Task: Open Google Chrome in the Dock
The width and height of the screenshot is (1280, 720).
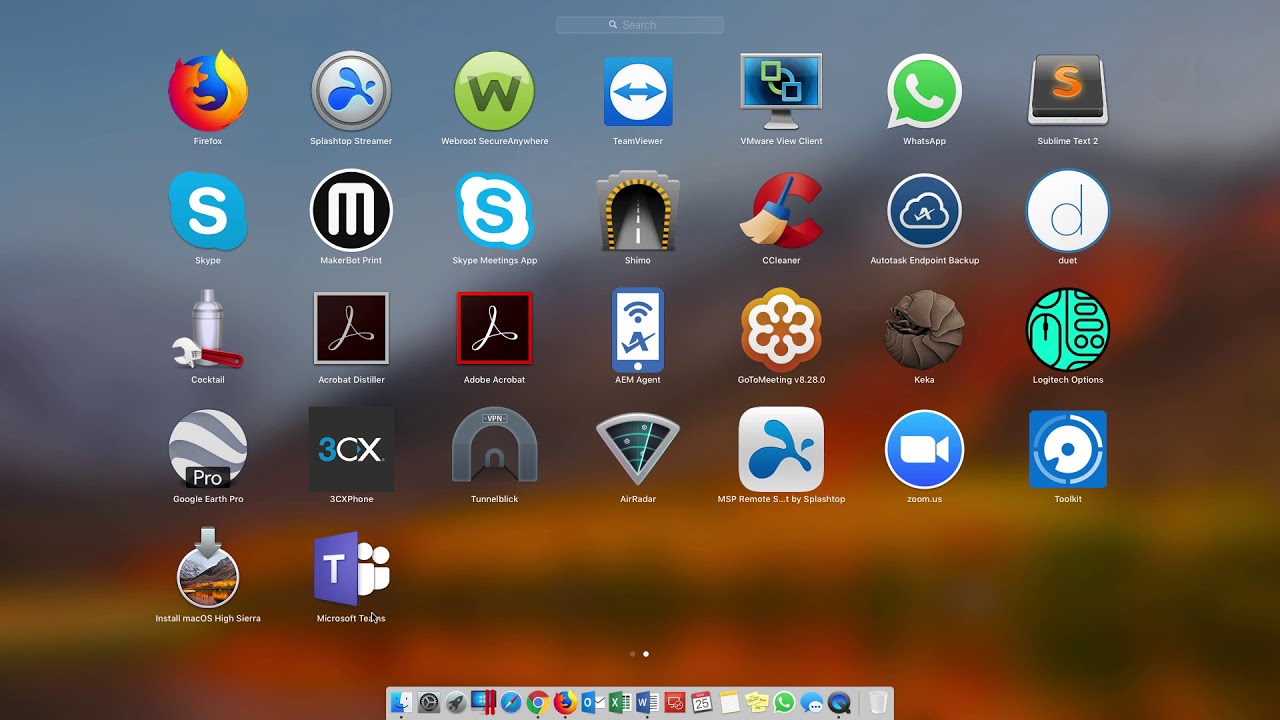Action: point(538,703)
